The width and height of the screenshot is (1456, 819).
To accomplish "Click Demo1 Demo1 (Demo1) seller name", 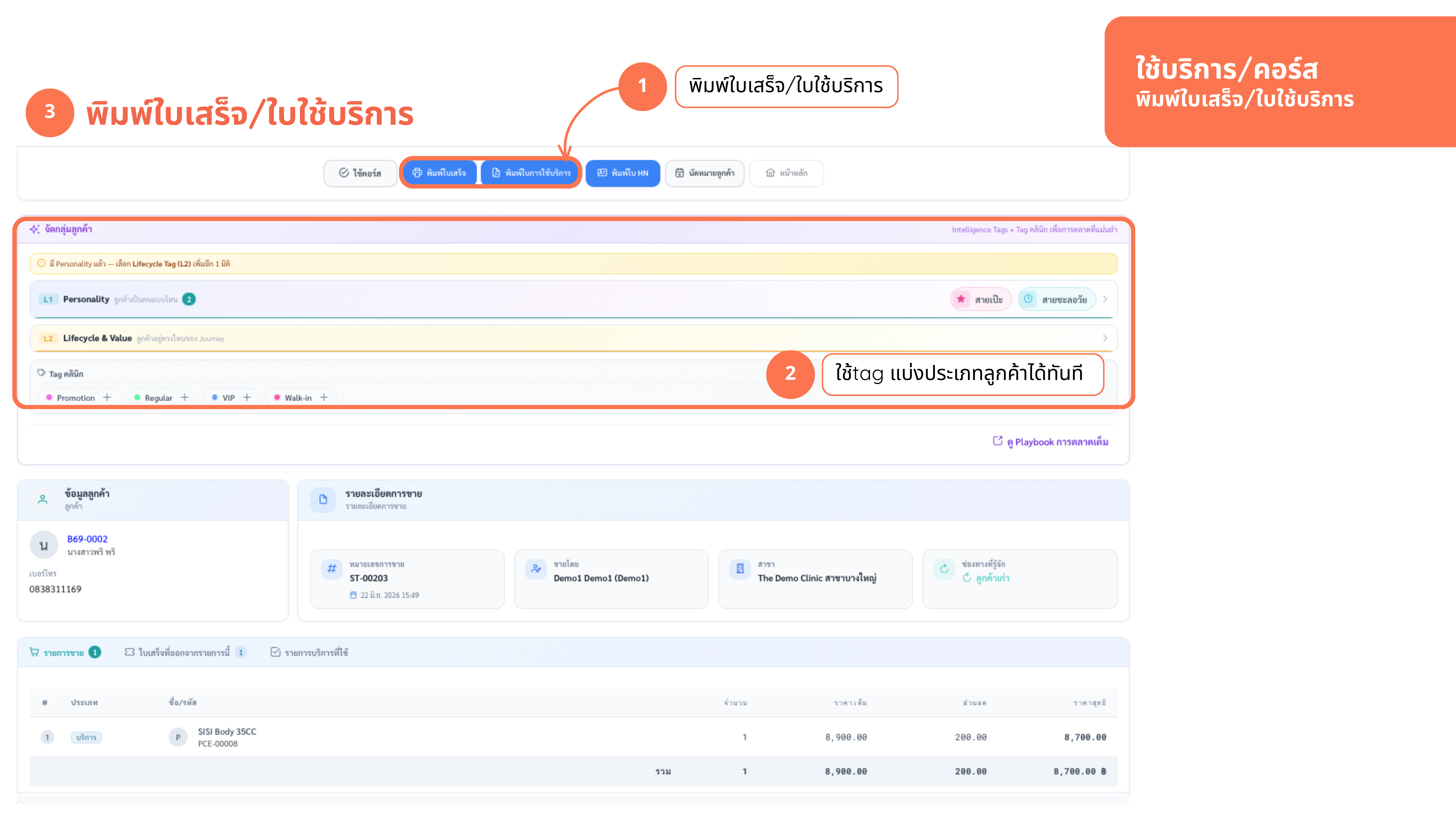I will click(x=601, y=578).
